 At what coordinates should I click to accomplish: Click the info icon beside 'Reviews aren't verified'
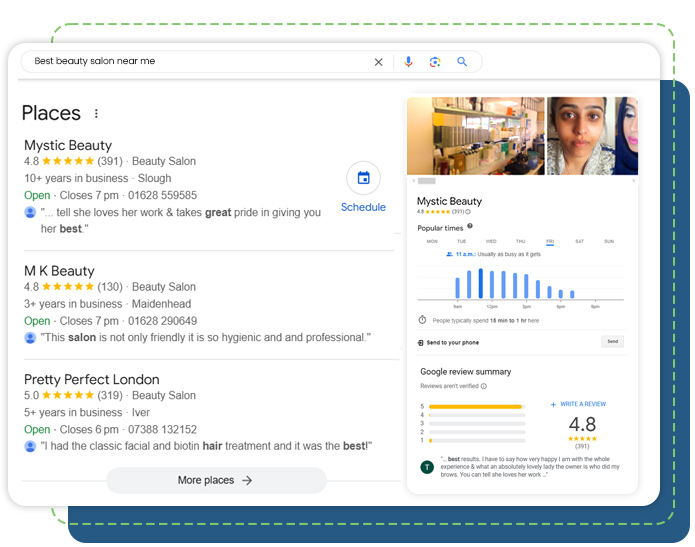[484, 386]
